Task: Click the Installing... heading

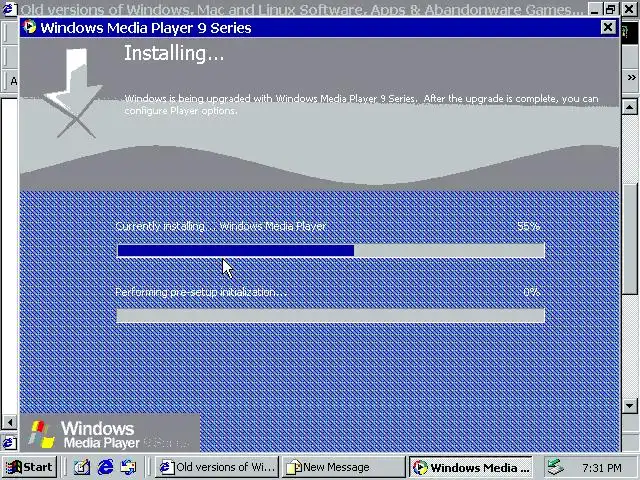Action: coord(174,53)
